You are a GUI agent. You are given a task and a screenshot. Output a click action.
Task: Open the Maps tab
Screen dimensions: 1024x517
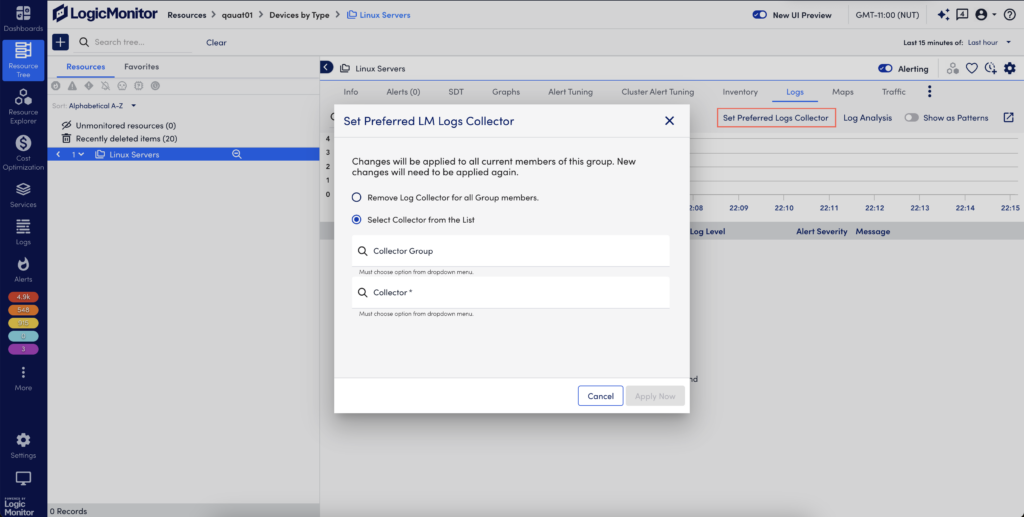[x=842, y=92]
